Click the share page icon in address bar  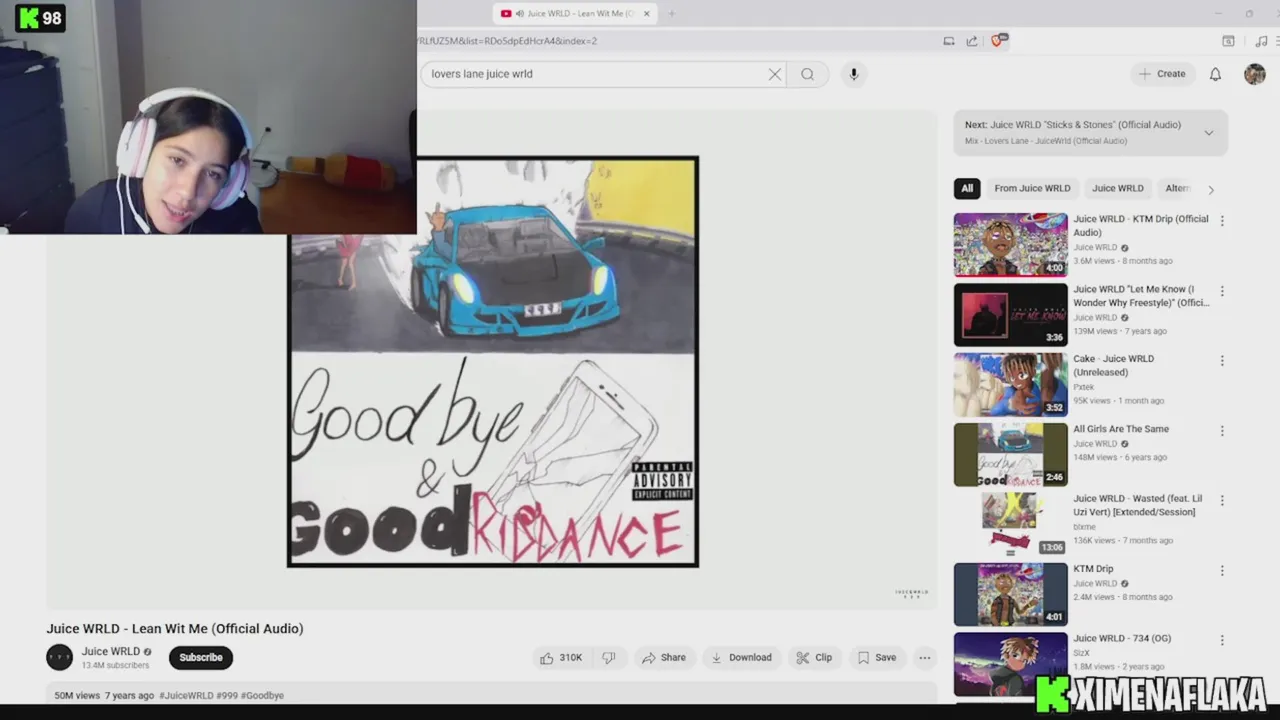pyautogui.click(x=972, y=41)
